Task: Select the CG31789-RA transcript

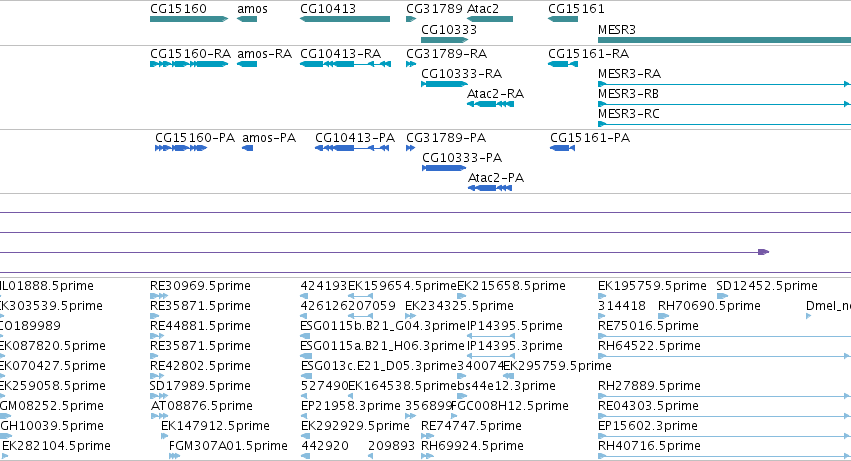Action: 447,54
